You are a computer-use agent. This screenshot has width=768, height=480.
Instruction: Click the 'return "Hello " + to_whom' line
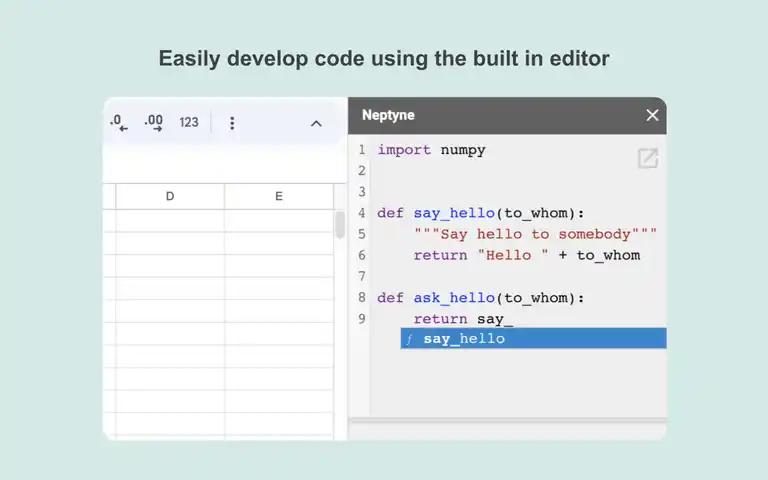click(x=527, y=255)
